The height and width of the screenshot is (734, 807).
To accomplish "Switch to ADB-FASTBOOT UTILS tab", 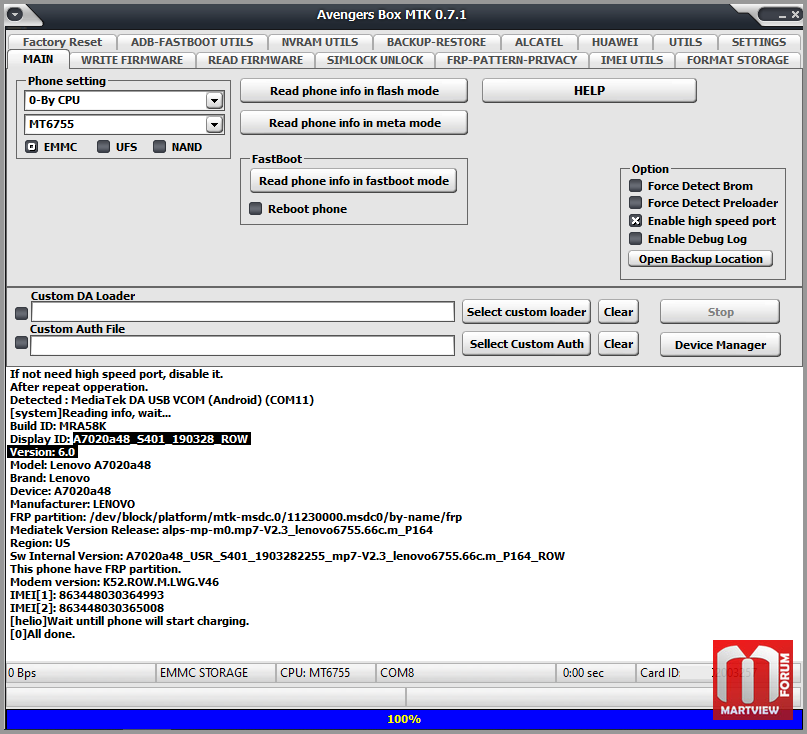I will click(x=192, y=42).
